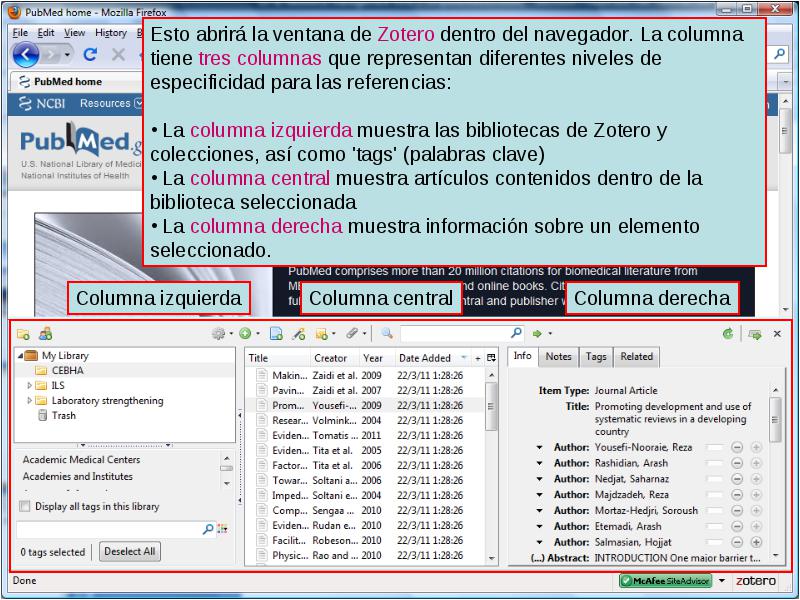
Task: Select the Info tab
Action: point(522,356)
